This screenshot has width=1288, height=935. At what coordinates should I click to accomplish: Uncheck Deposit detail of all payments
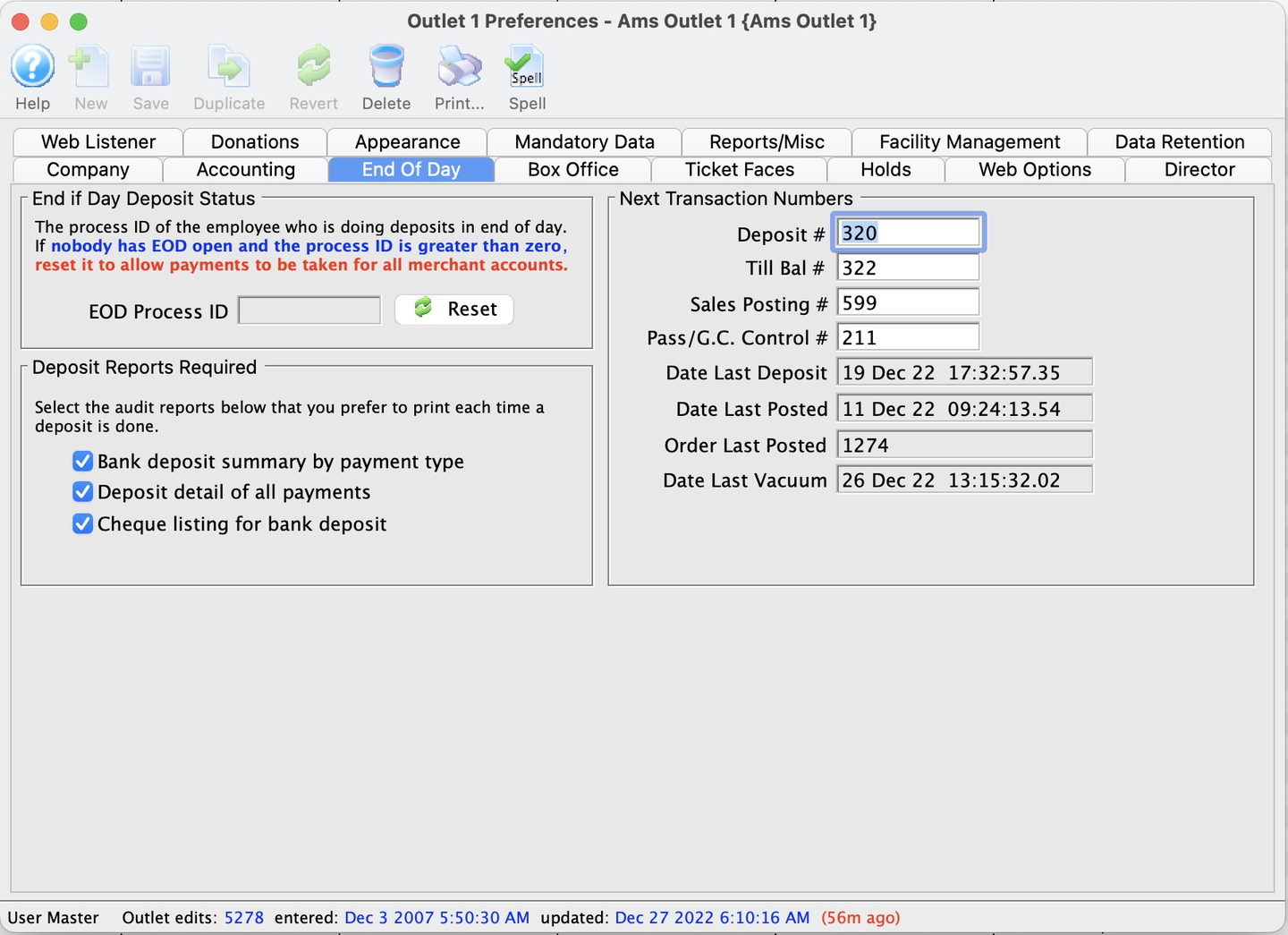pyautogui.click(x=82, y=492)
